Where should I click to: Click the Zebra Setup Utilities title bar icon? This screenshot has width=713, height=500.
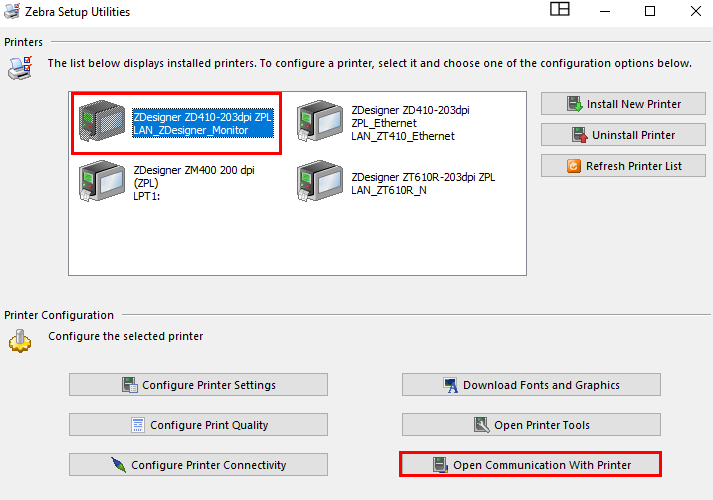pos(12,11)
